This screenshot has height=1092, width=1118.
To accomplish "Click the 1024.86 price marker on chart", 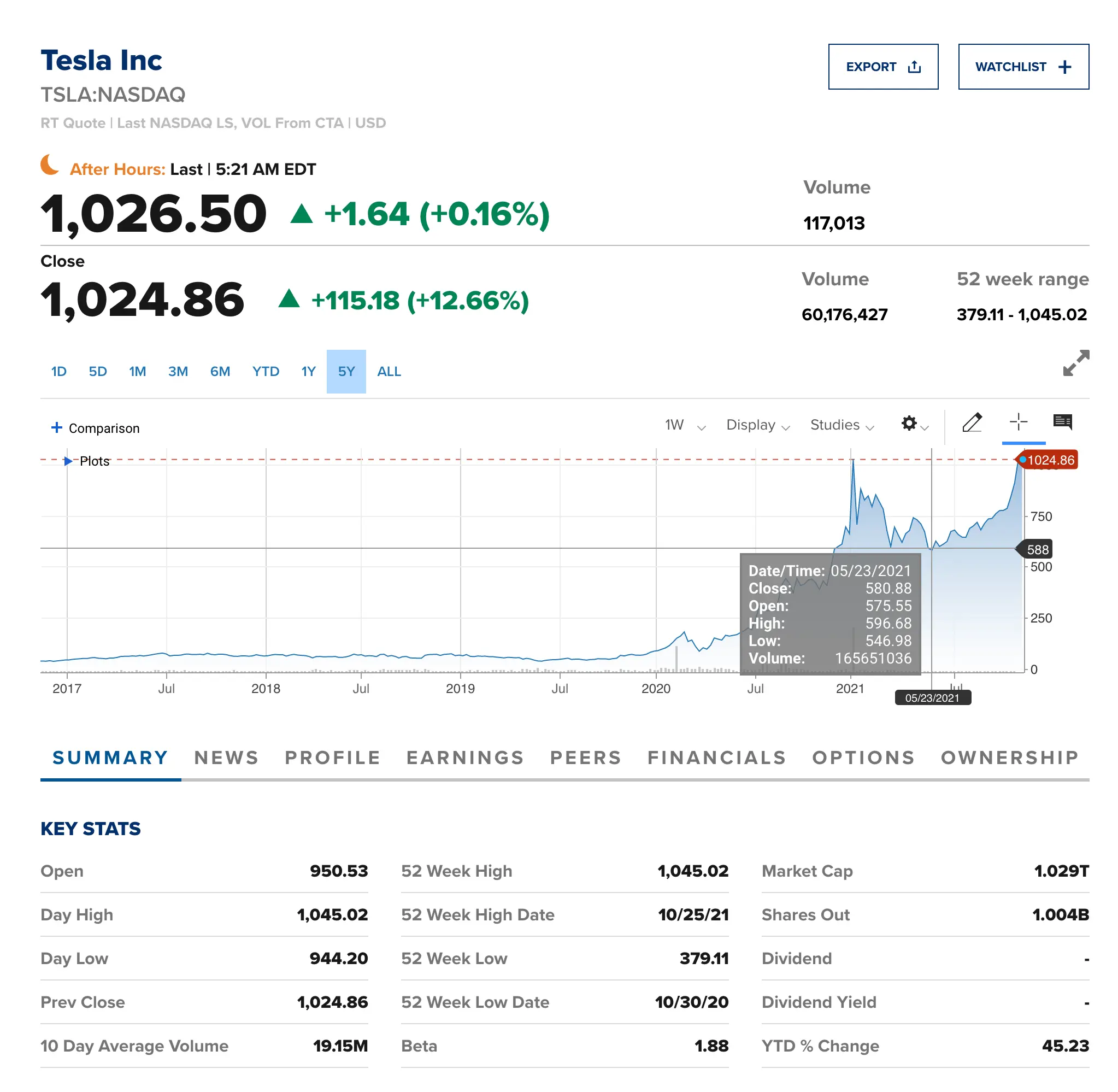I will pos(1049,460).
